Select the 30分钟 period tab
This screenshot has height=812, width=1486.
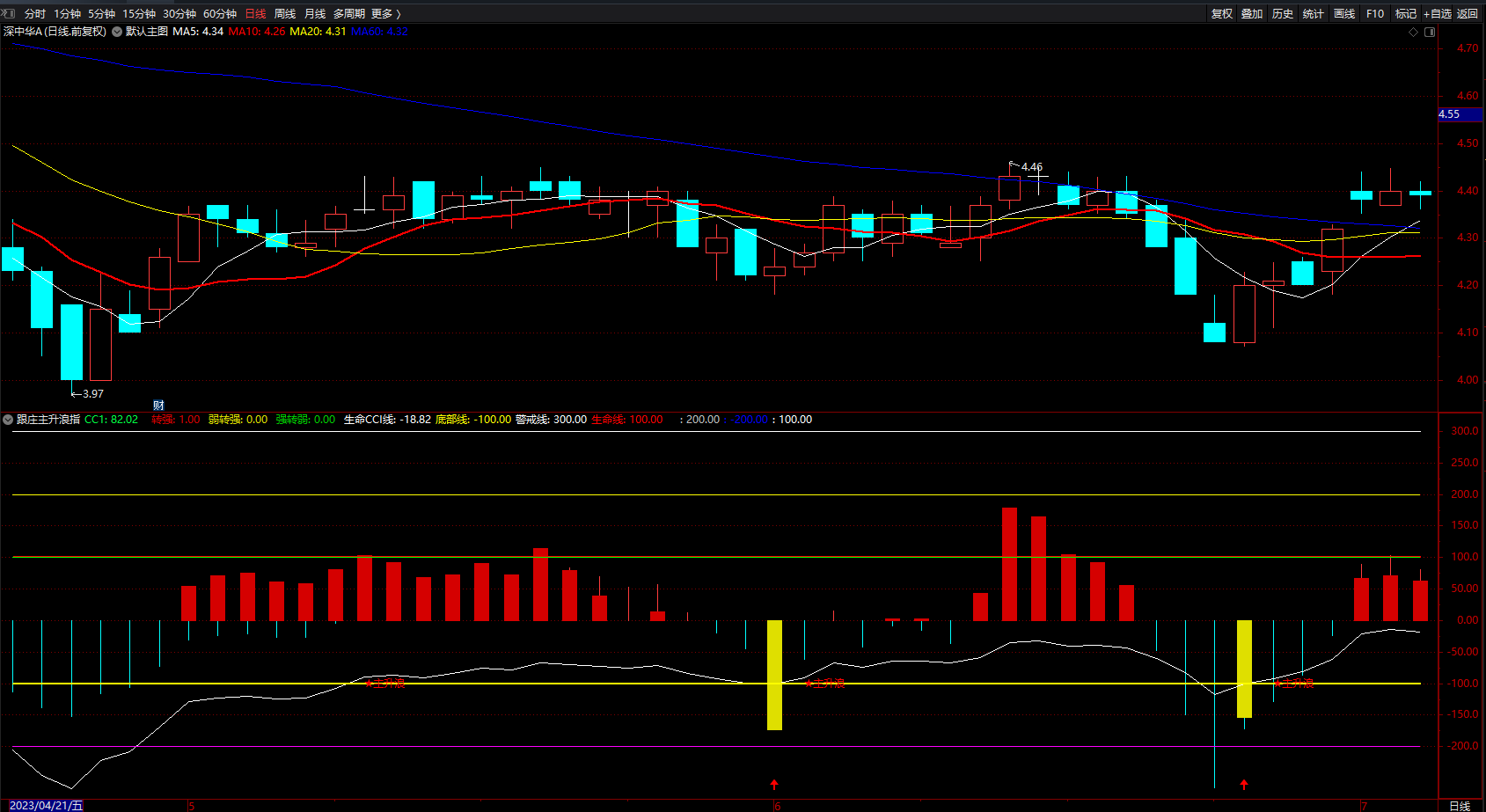(179, 14)
